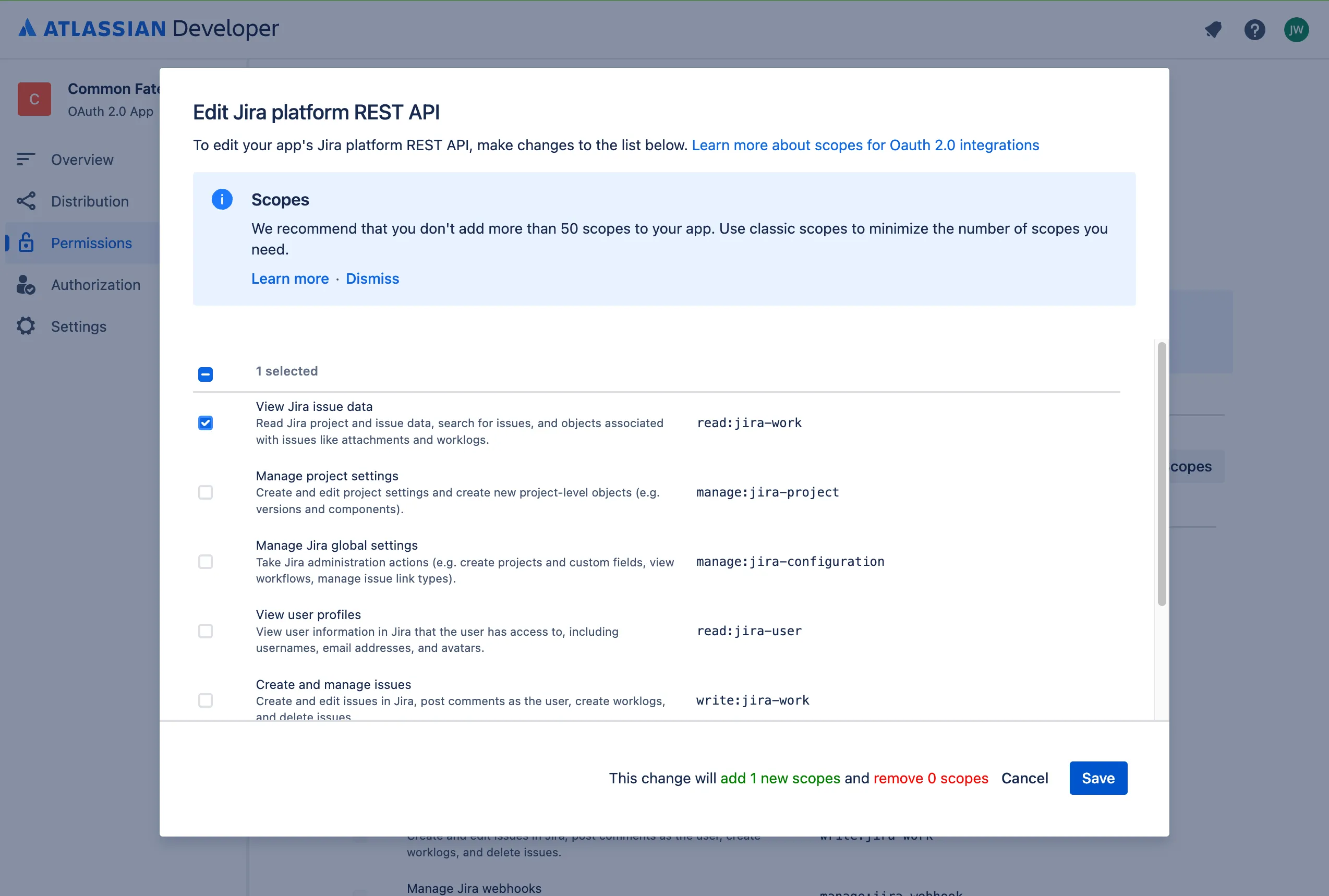Click the Distribution share icon
The image size is (1329, 896).
coord(26,201)
